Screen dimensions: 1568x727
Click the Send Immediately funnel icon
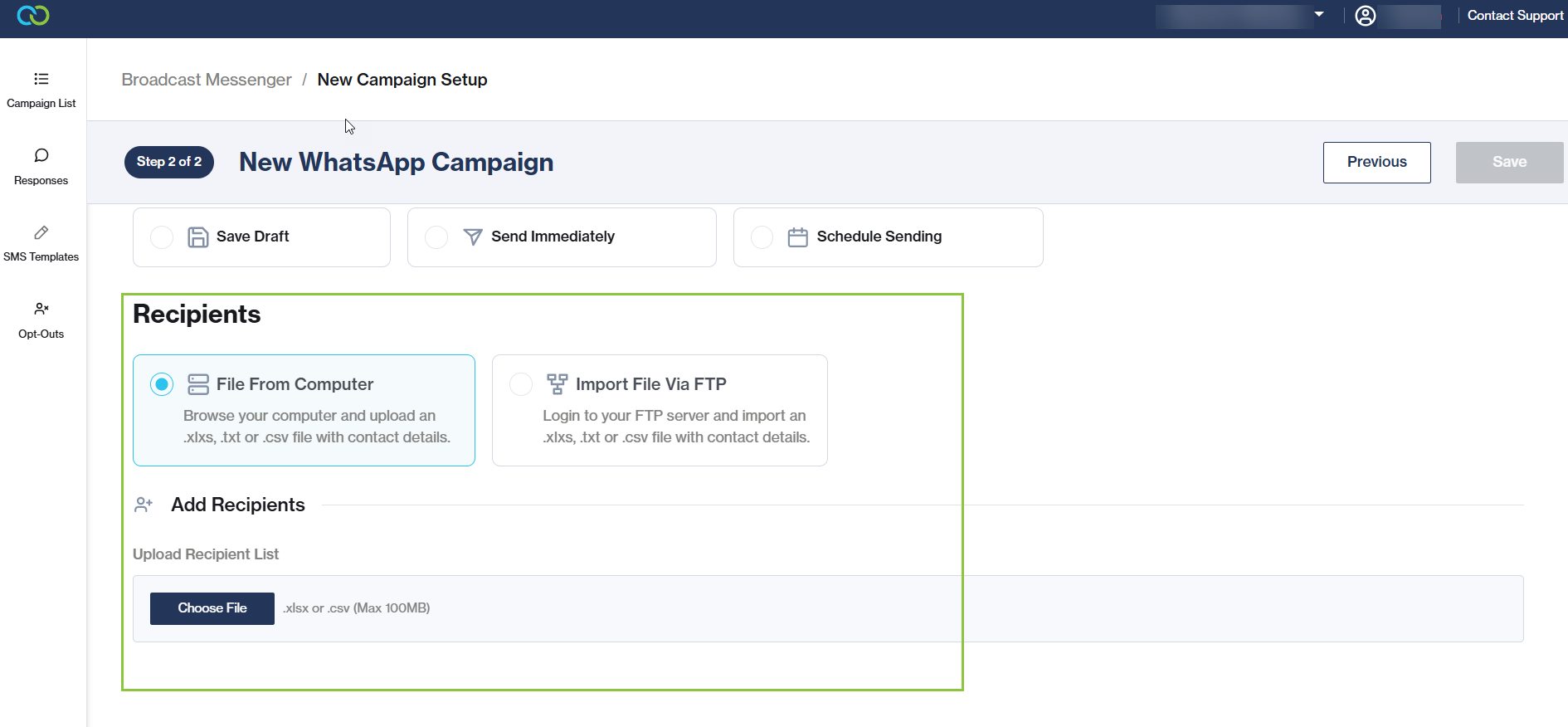pyautogui.click(x=472, y=237)
